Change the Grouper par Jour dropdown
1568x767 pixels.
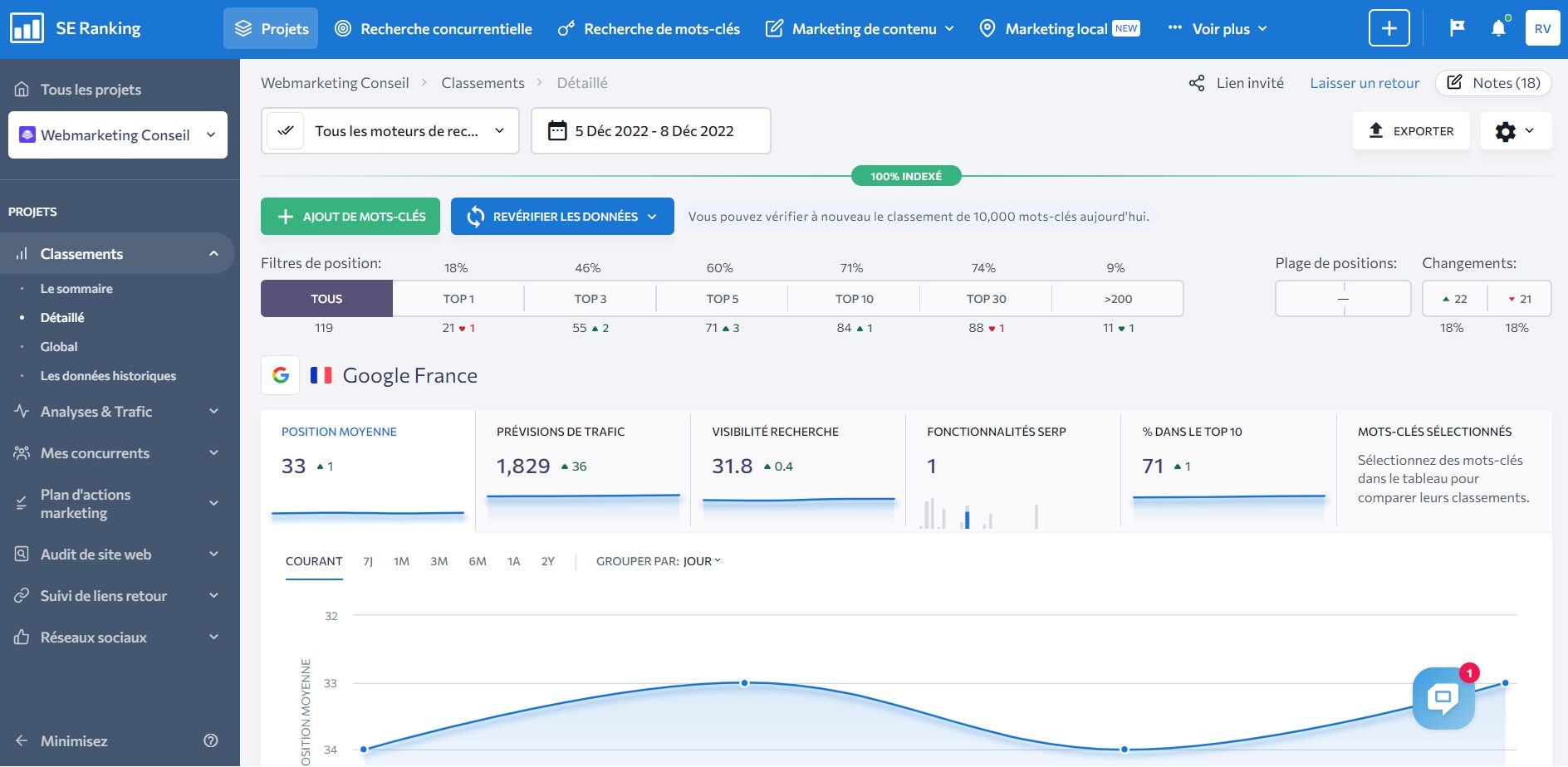[702, 561]
